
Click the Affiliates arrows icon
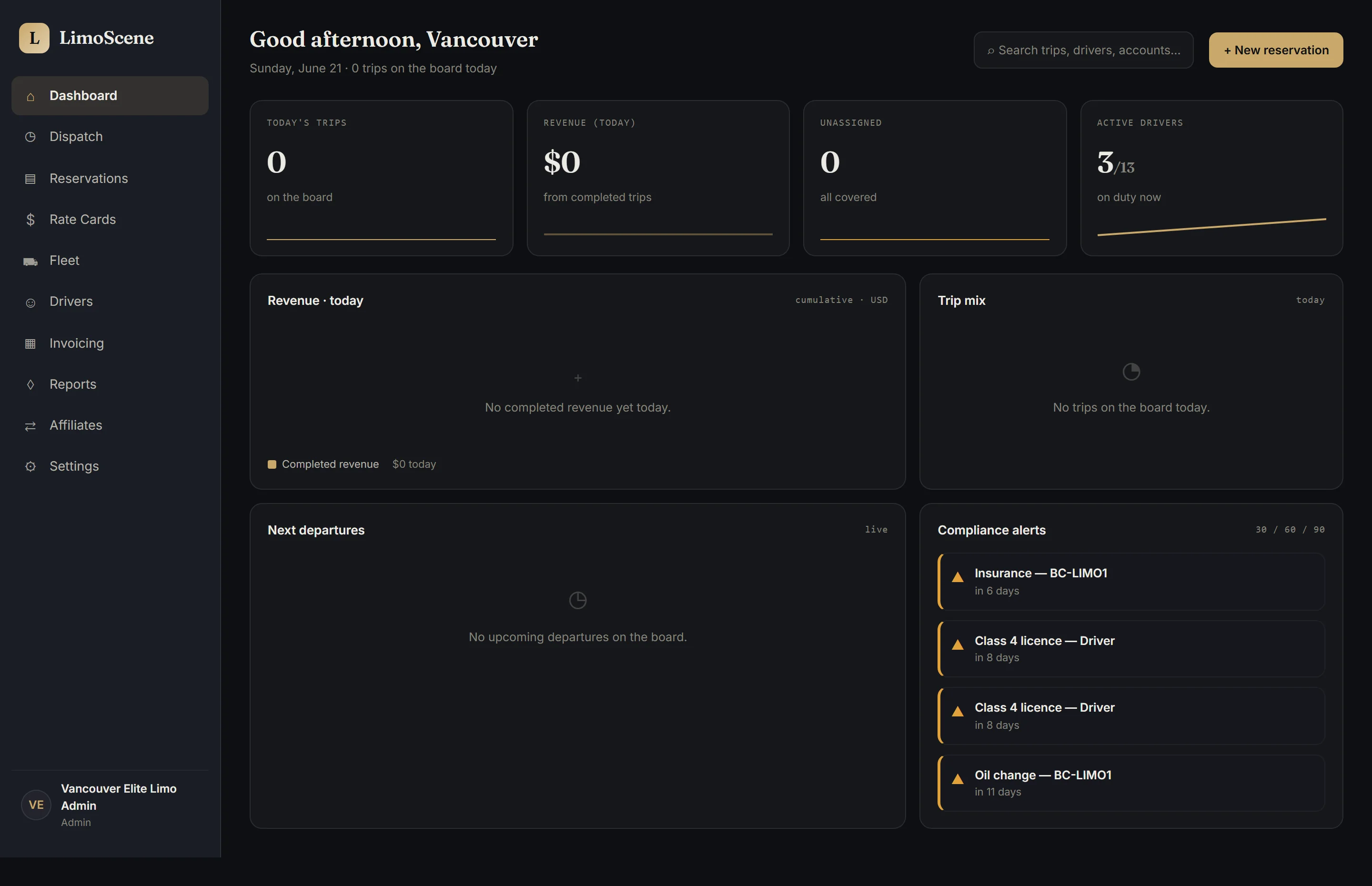[x=30, y=426]
